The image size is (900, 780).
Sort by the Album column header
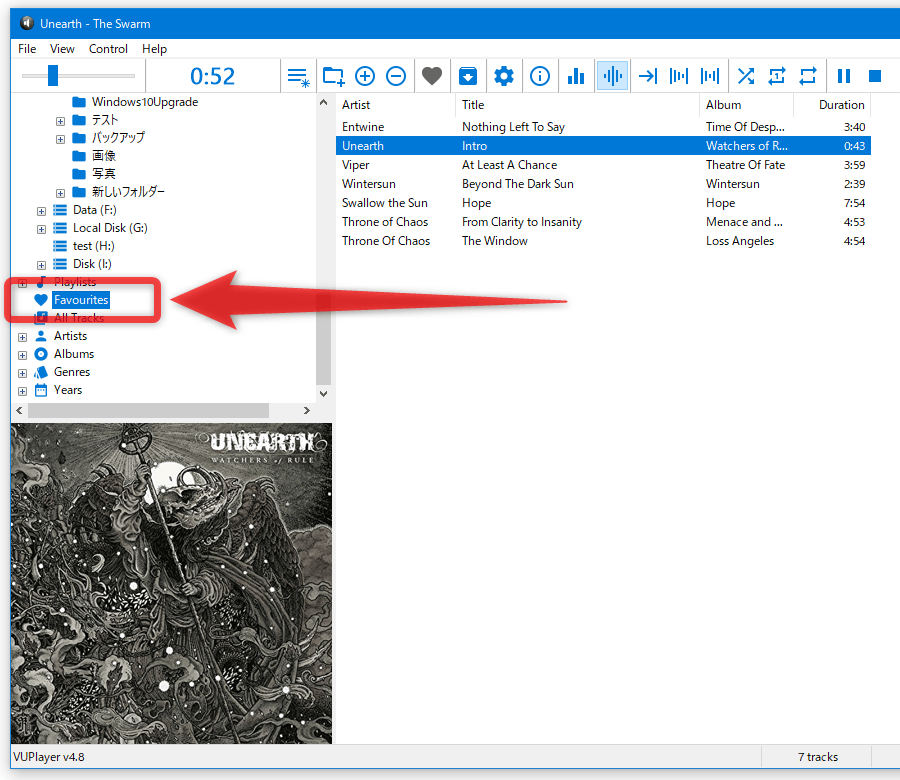click(746, 105)
